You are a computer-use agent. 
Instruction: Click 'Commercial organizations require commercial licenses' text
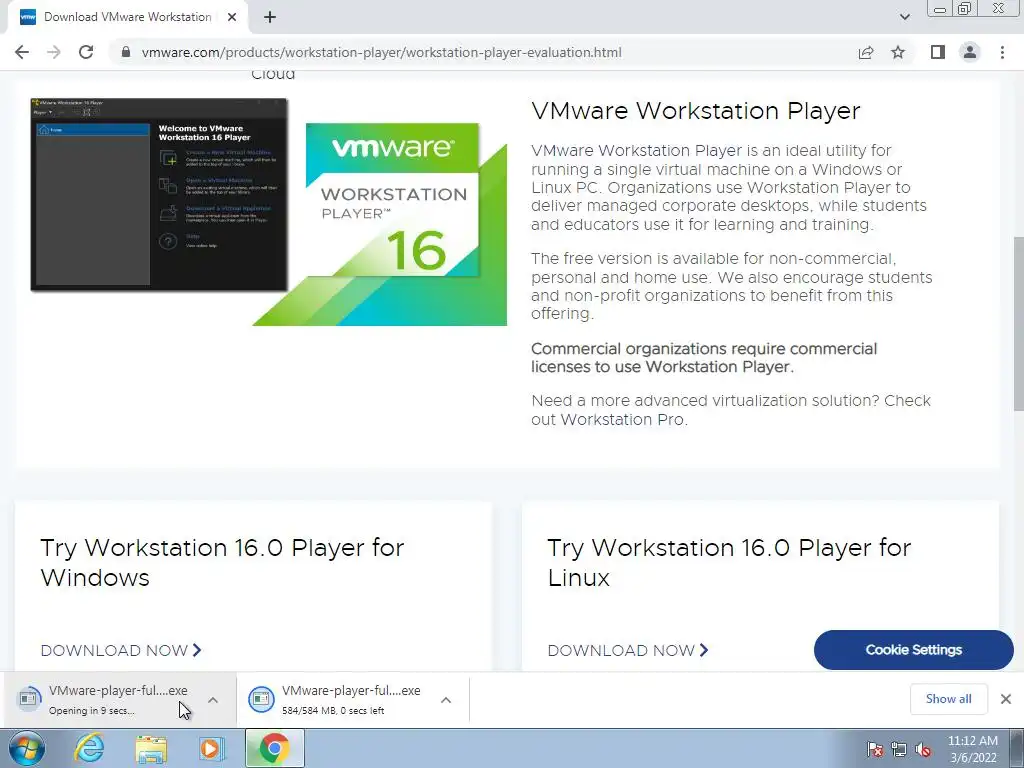pyautogui.click(x=704, y=357)
